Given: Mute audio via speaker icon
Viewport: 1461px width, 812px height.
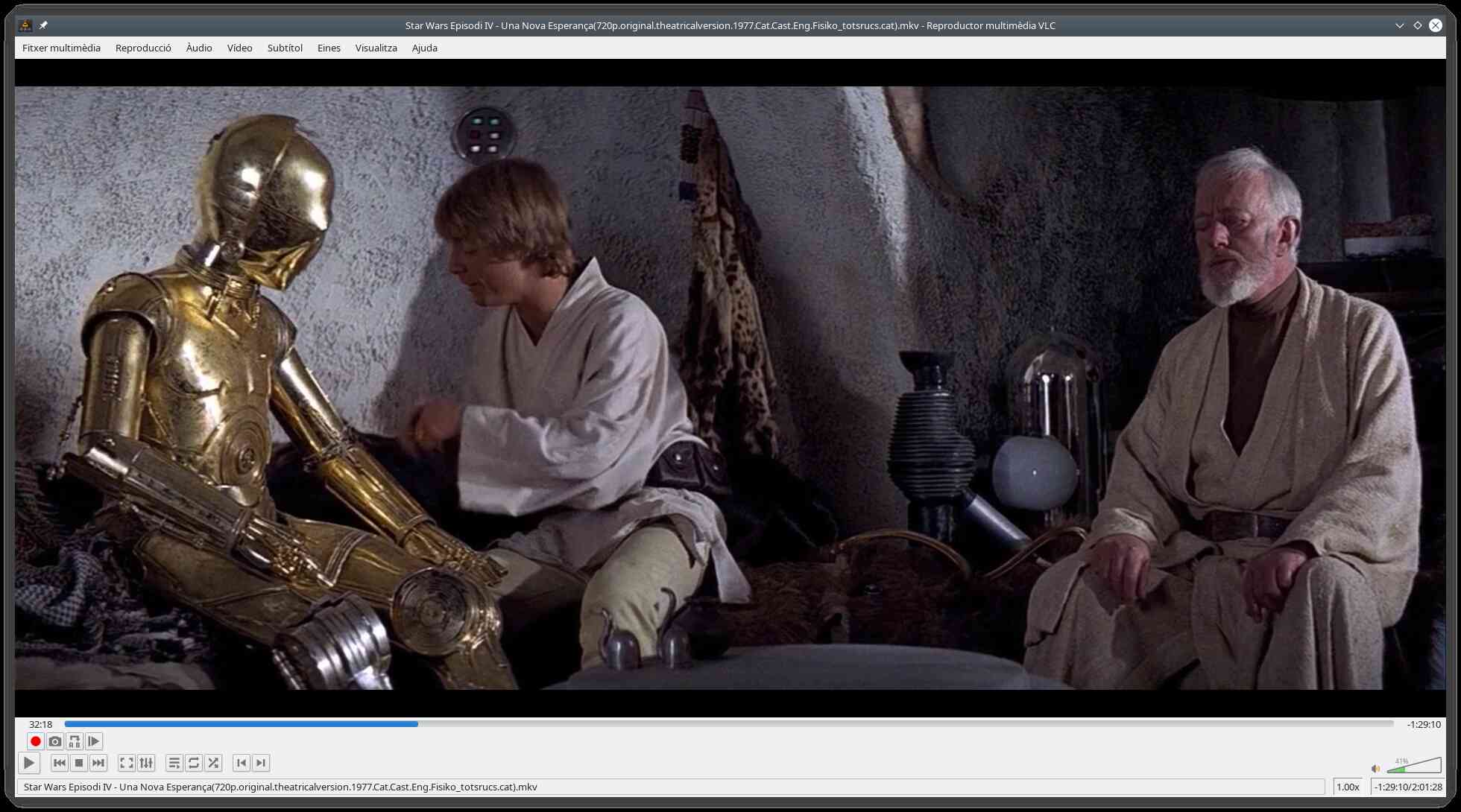Looking at the screenshot, I should (1375, 768).
